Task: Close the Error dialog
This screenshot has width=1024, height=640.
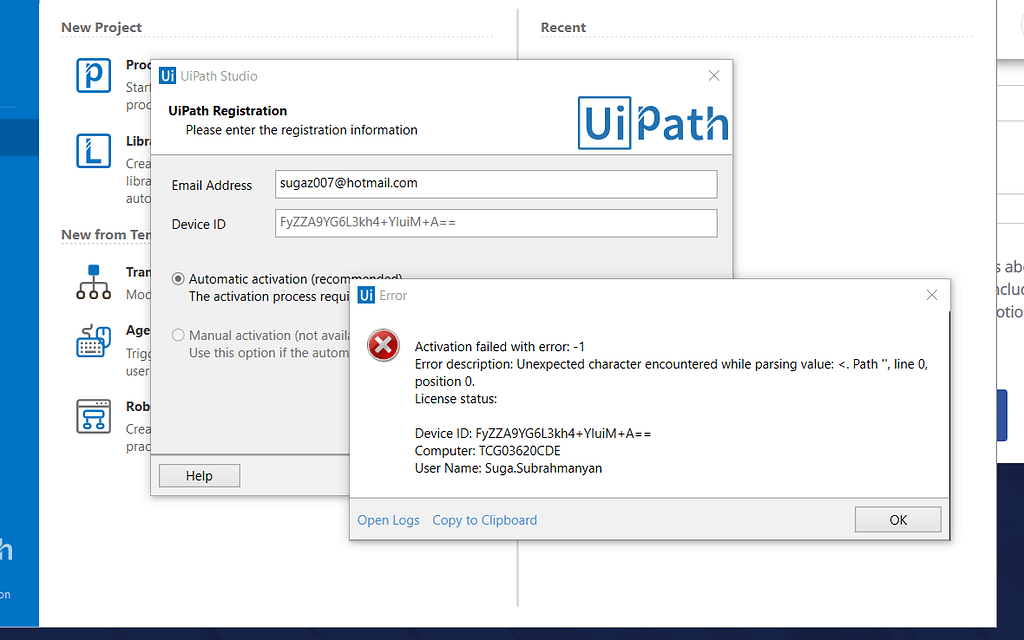Action: [932, 295]
